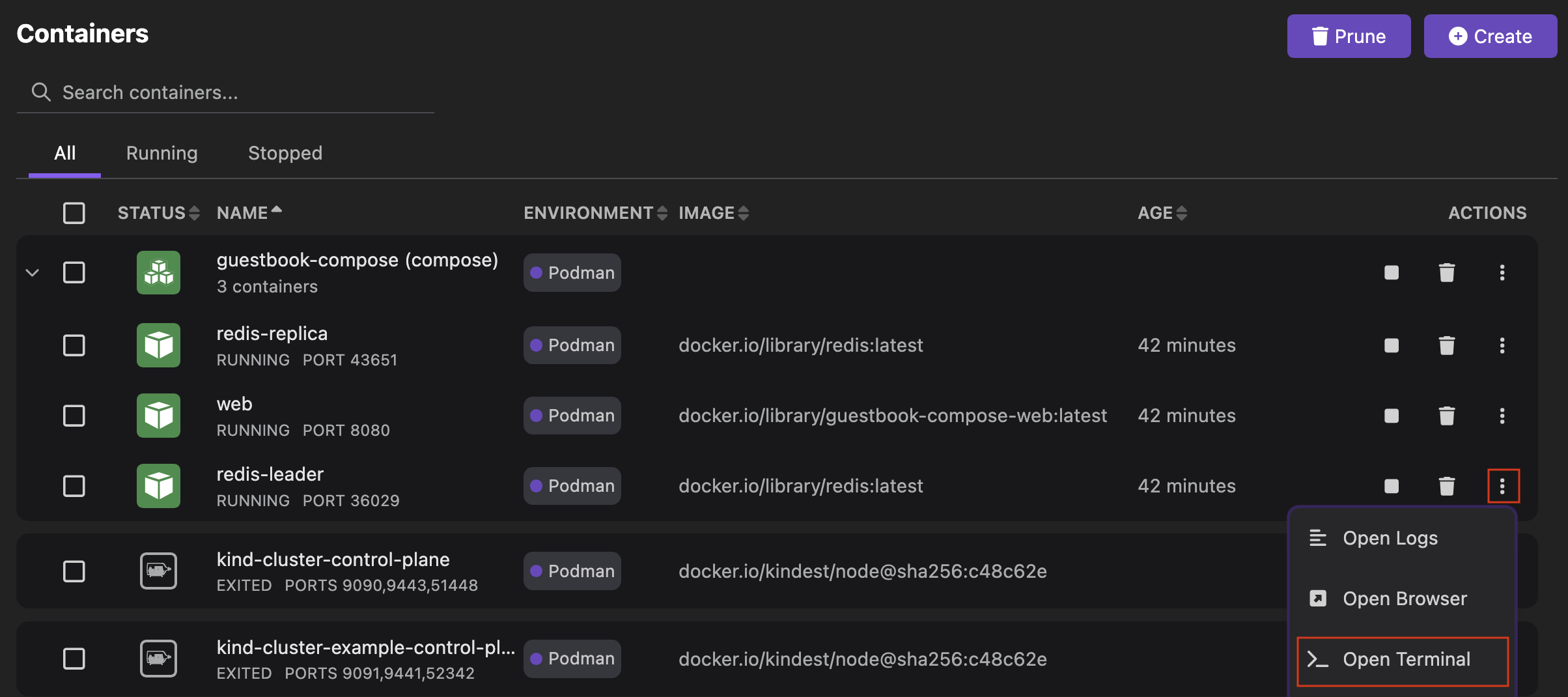Click the Create container button
The height and width of the screenshot is (697, 1568).
pyautogui.click(x=1490, y=36)
